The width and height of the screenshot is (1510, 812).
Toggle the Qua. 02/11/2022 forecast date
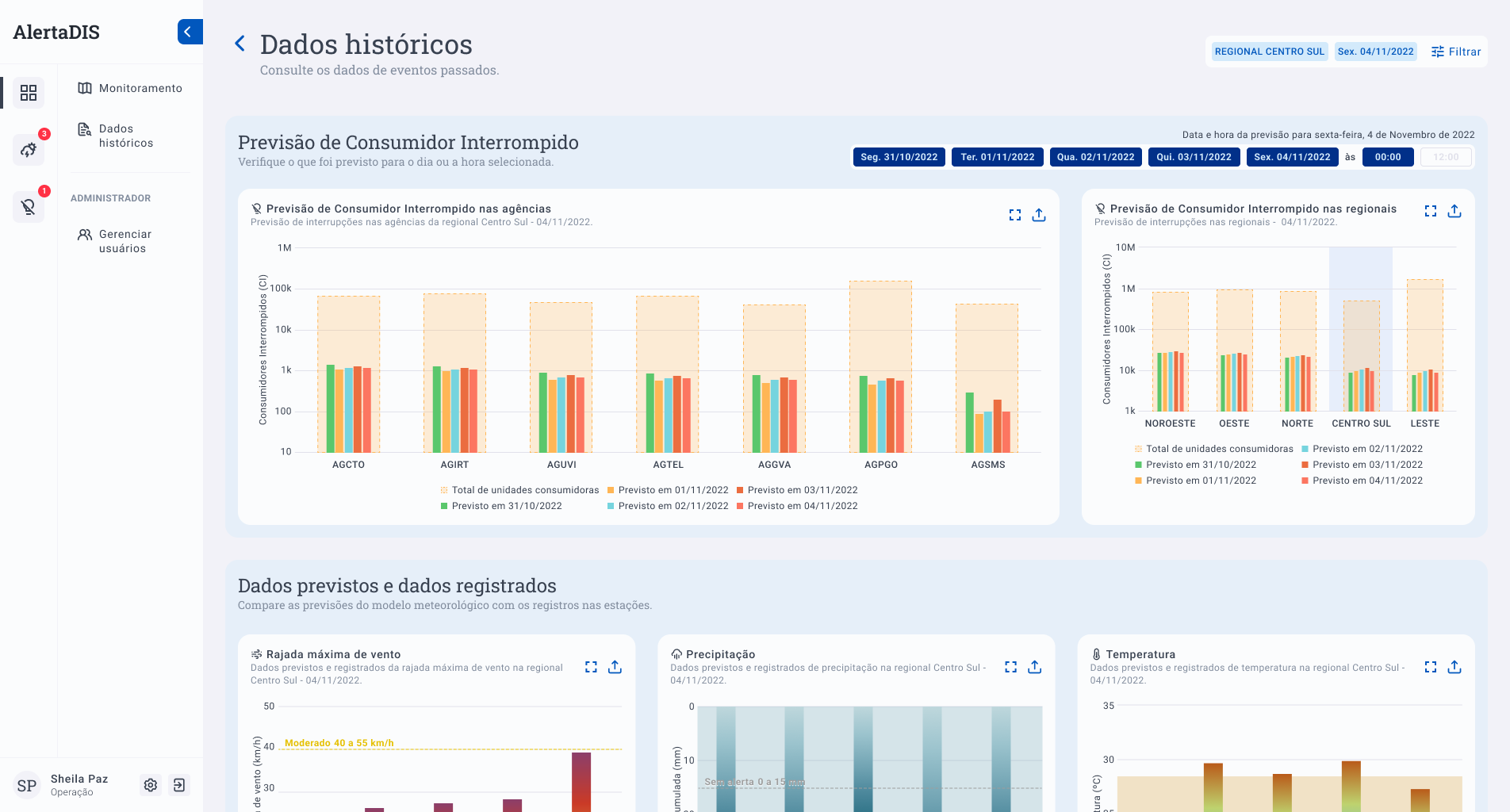(1095, 157)
